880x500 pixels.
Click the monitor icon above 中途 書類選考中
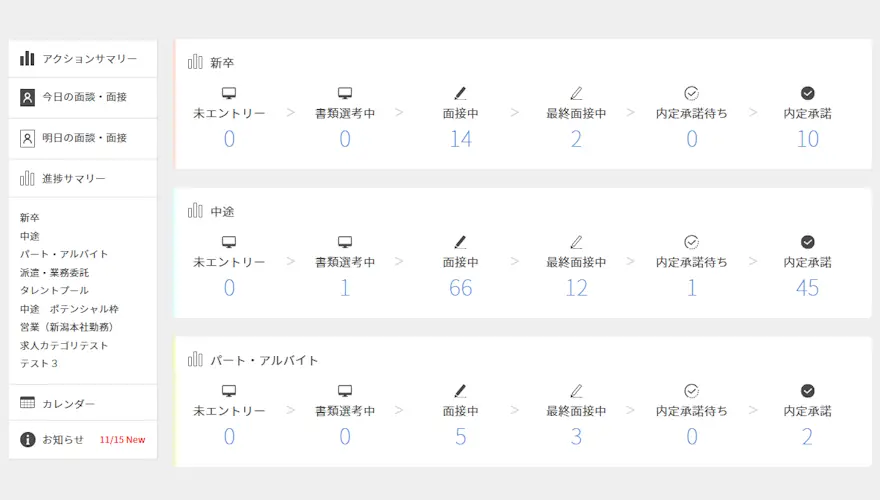tap(345, 242)
